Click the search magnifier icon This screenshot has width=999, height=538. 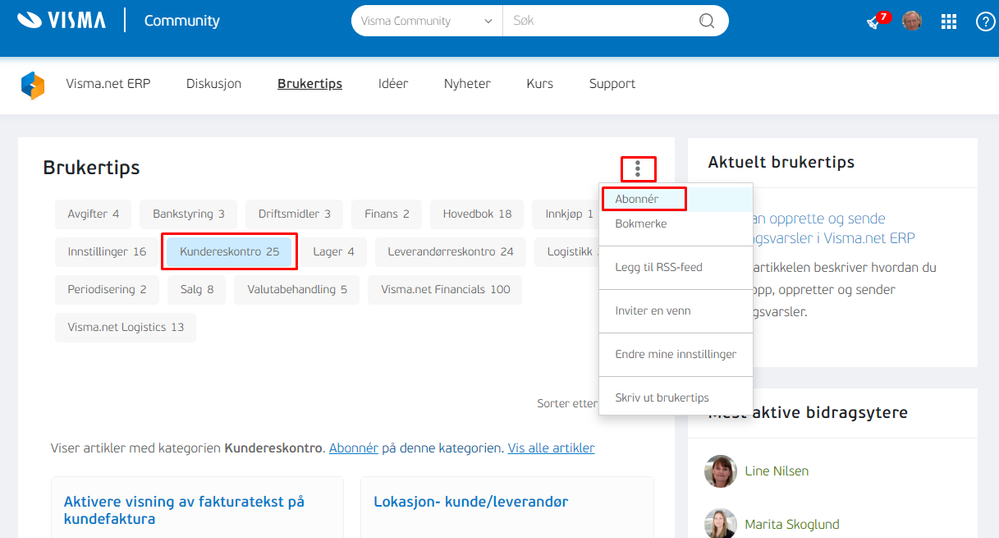click(707, 21)
